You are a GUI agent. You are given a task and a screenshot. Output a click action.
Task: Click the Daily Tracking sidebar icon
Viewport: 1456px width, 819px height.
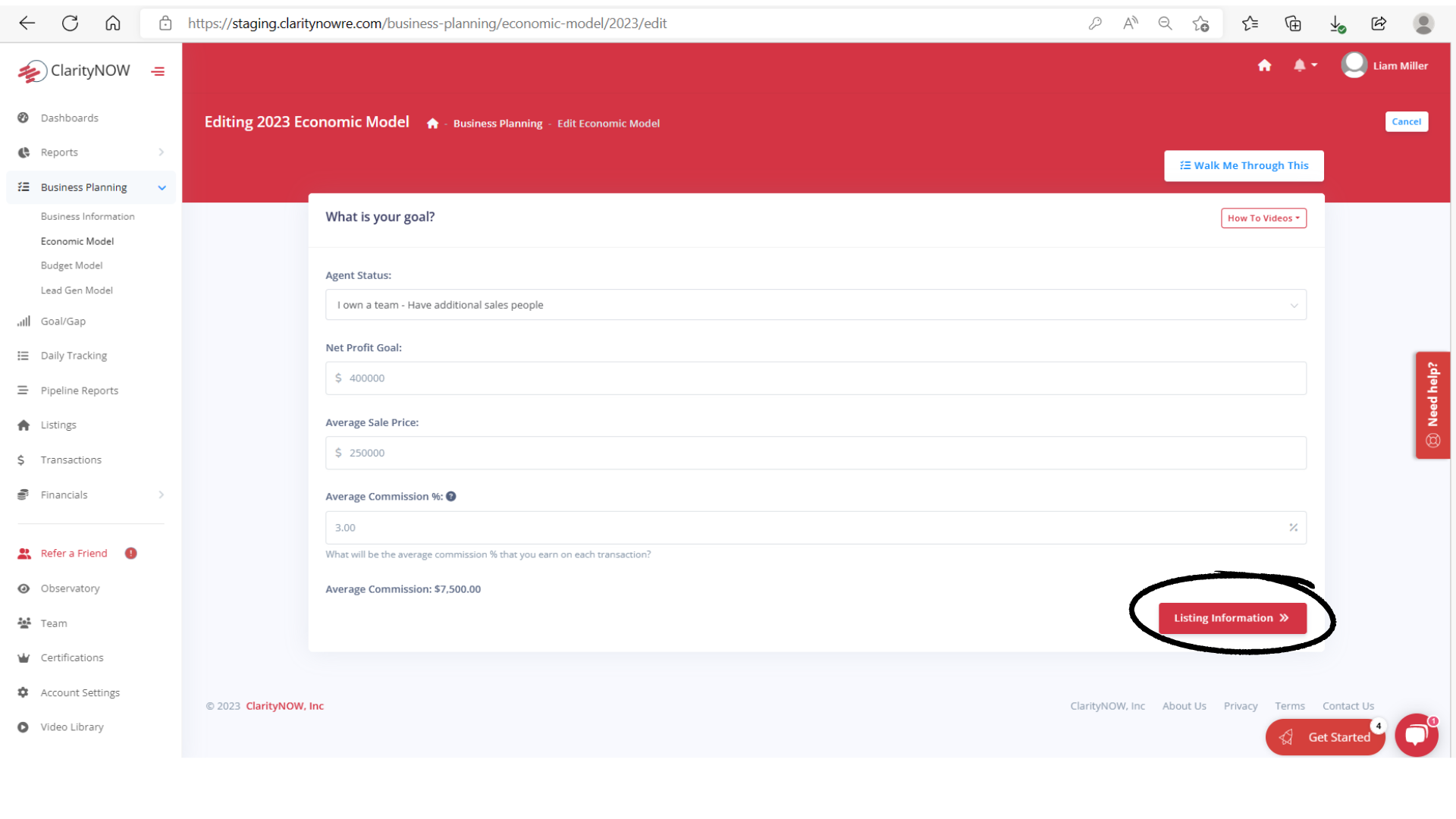point(22,355)
